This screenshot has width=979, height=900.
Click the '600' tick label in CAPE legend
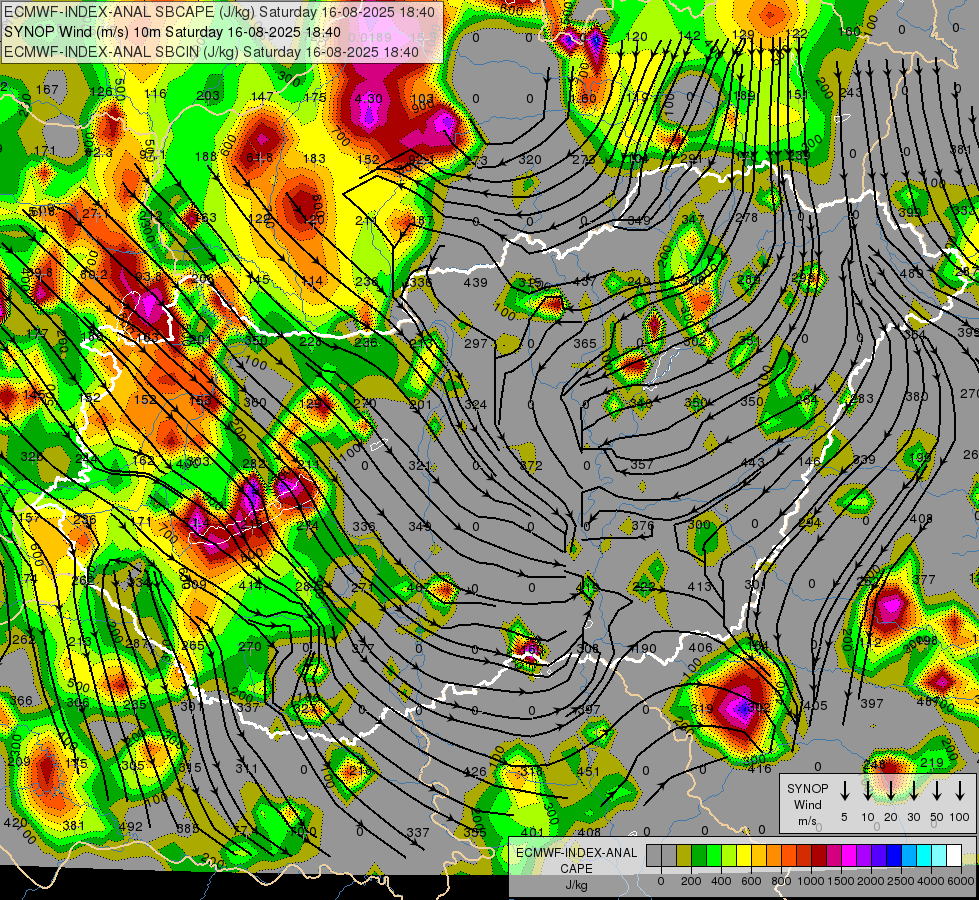[x=751, y=881]
